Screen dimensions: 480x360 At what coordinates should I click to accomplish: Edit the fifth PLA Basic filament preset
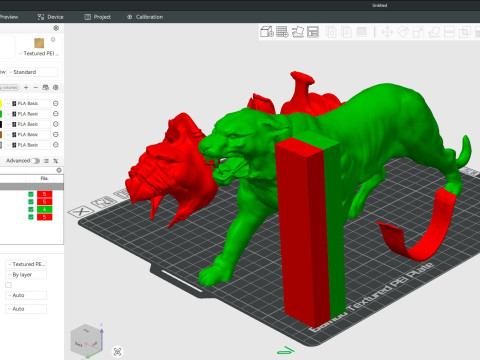tap(56, 145)
